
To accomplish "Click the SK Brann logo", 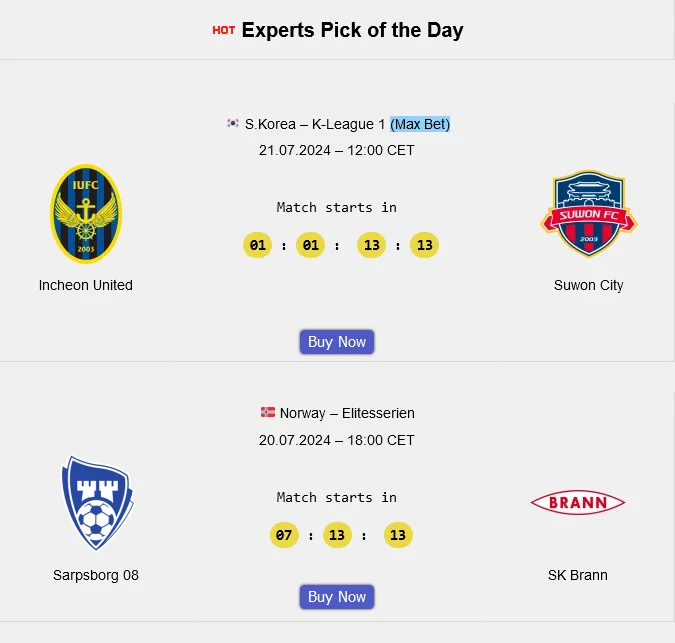I will 577,502.
